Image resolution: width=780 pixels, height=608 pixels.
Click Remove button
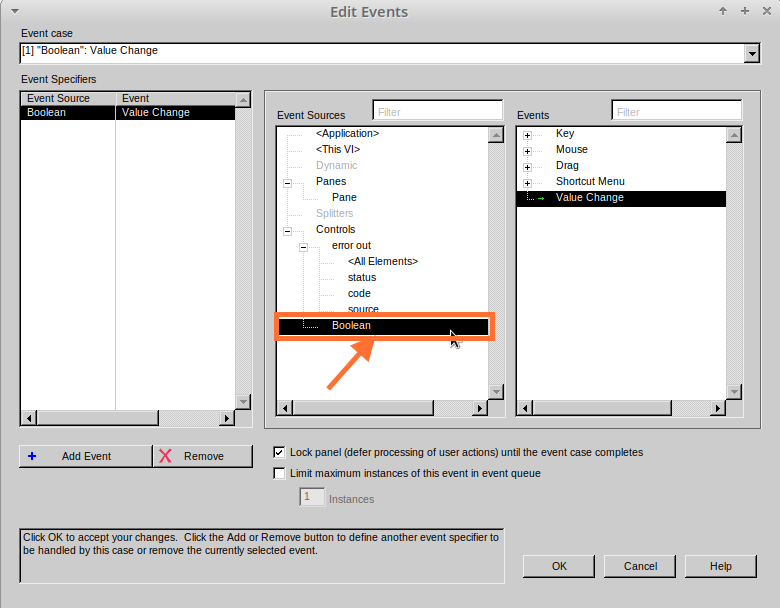click(x=203, y=456)
